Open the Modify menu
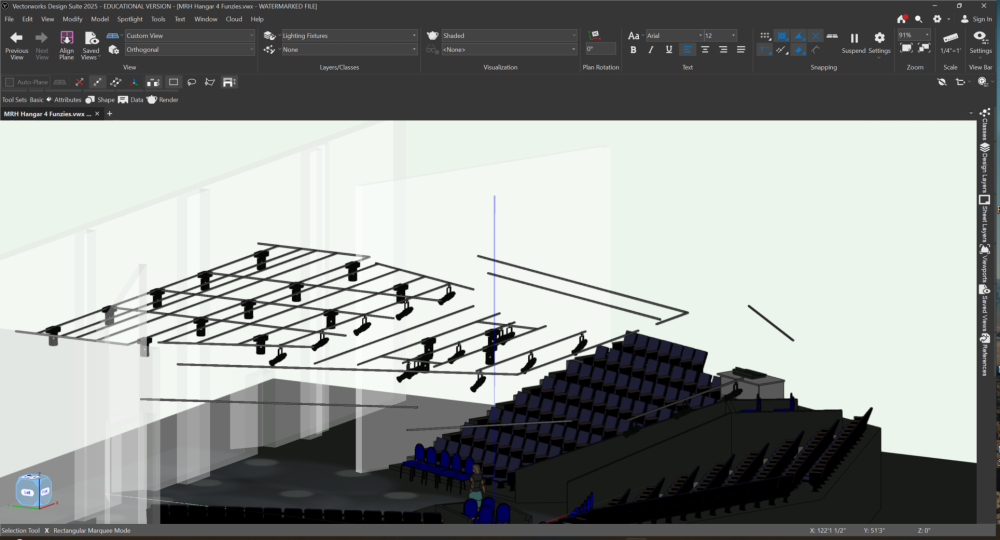 tap(73, 19)
